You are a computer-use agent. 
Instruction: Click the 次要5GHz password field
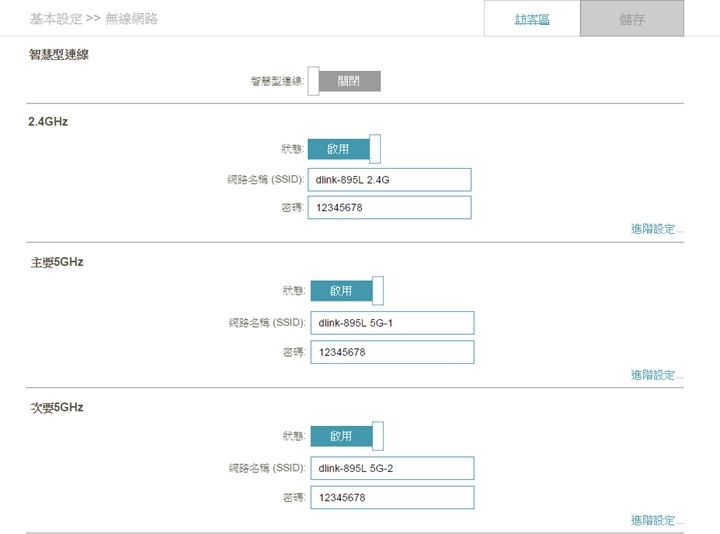[392, 497]
